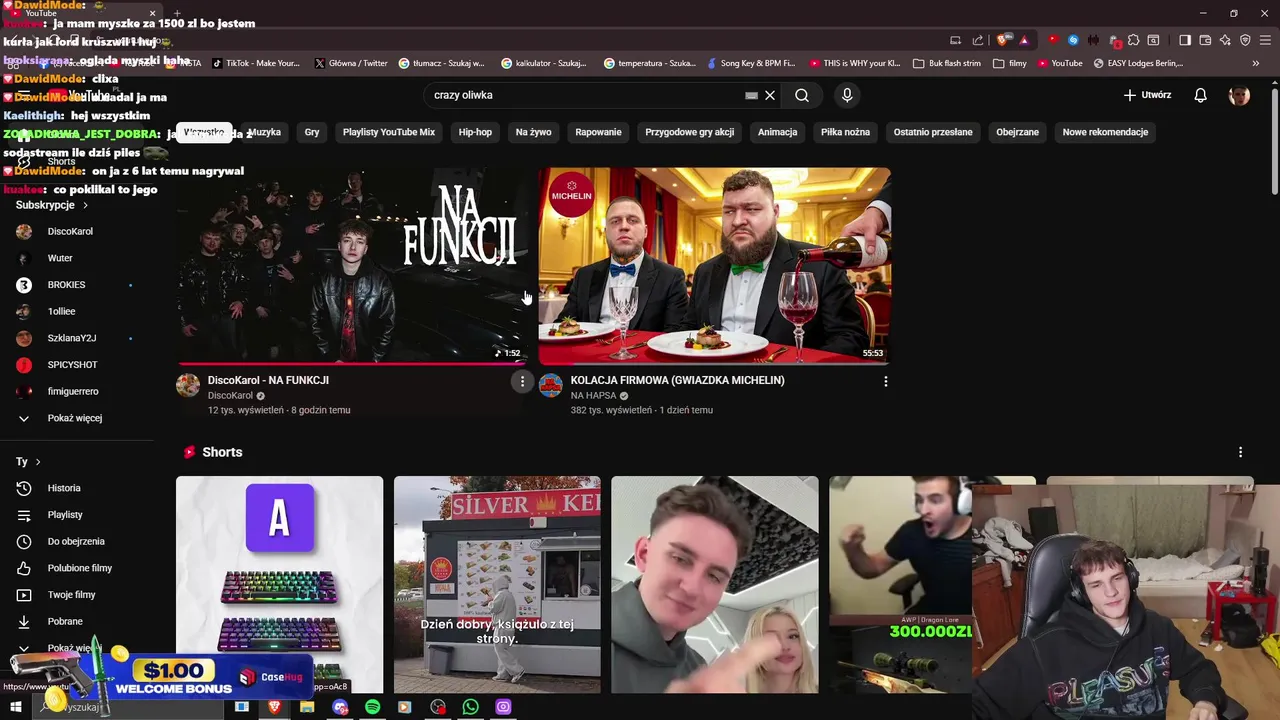Screen dimensions: 1280x720
Task: Click the Utwórz create button
Action: (x=1147, y=95)
